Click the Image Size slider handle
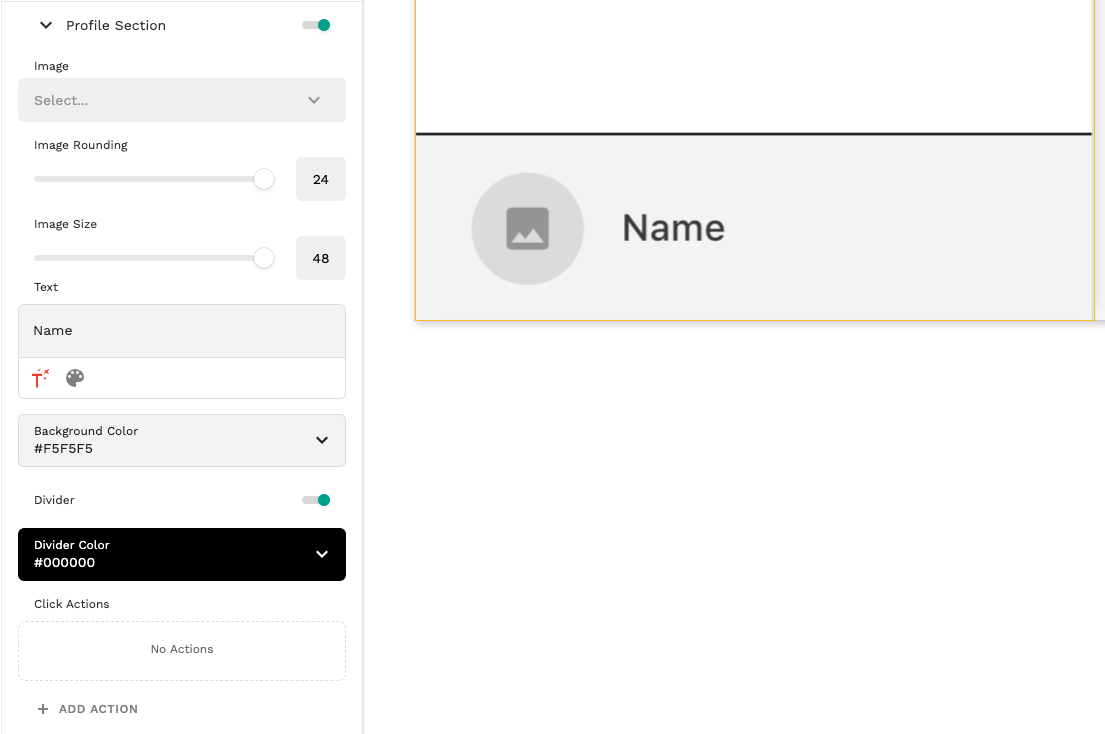This screenshot has width=1105, height=734. [263, 257]
